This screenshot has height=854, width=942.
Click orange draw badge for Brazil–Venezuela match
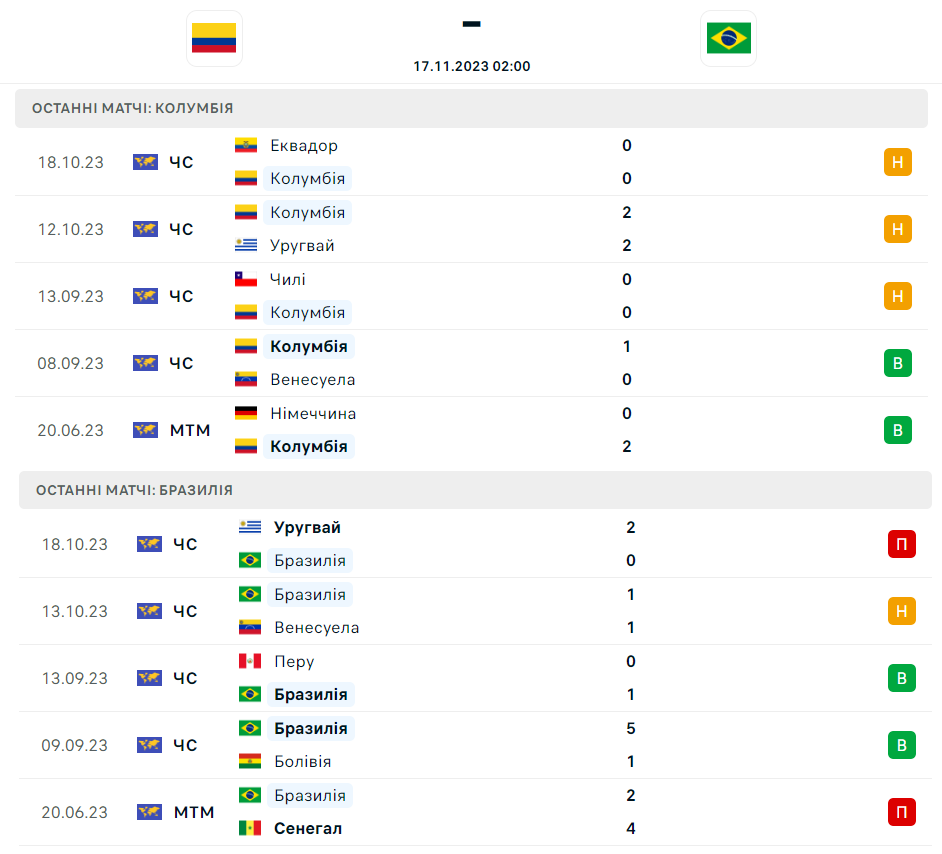[x=902, y=611]
